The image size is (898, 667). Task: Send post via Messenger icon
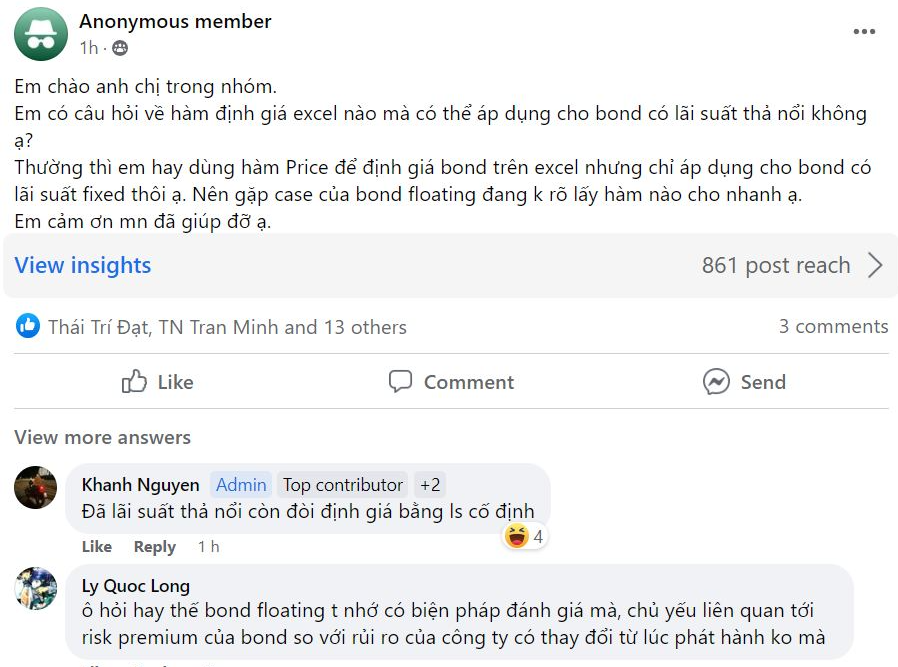tap(744, 382)
